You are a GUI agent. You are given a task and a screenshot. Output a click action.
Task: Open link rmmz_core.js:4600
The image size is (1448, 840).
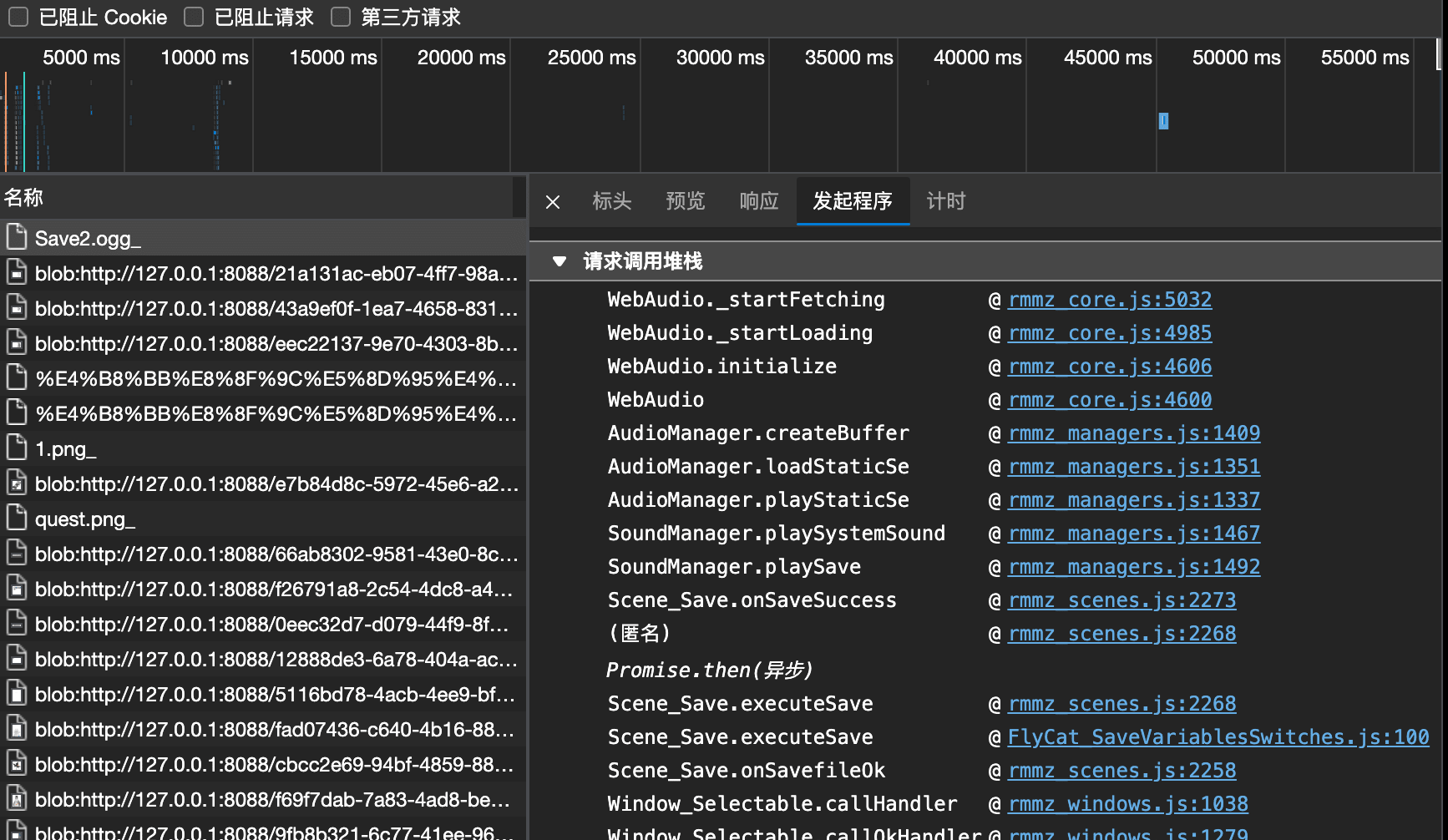point(1110,400)
